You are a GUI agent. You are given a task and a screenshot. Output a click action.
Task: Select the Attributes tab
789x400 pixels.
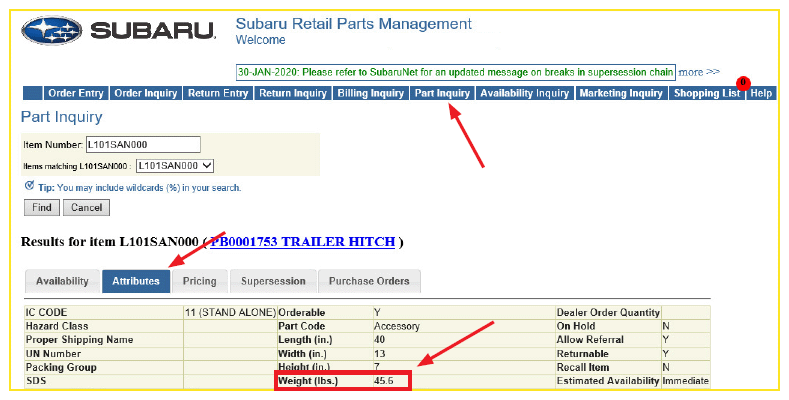tap(136, 281)
